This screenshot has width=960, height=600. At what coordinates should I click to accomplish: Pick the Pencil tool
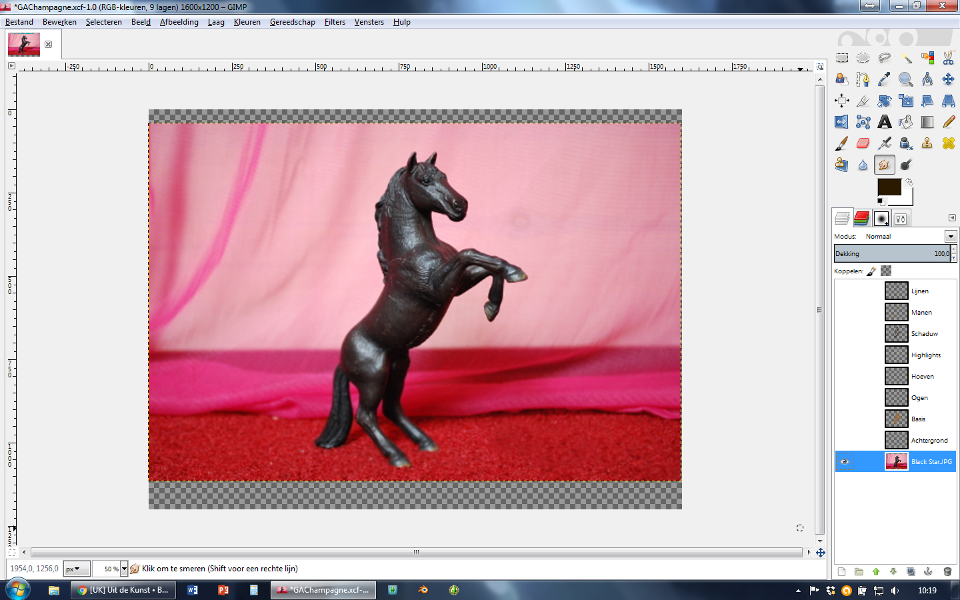pyautogui.click(x=948, y=122)
